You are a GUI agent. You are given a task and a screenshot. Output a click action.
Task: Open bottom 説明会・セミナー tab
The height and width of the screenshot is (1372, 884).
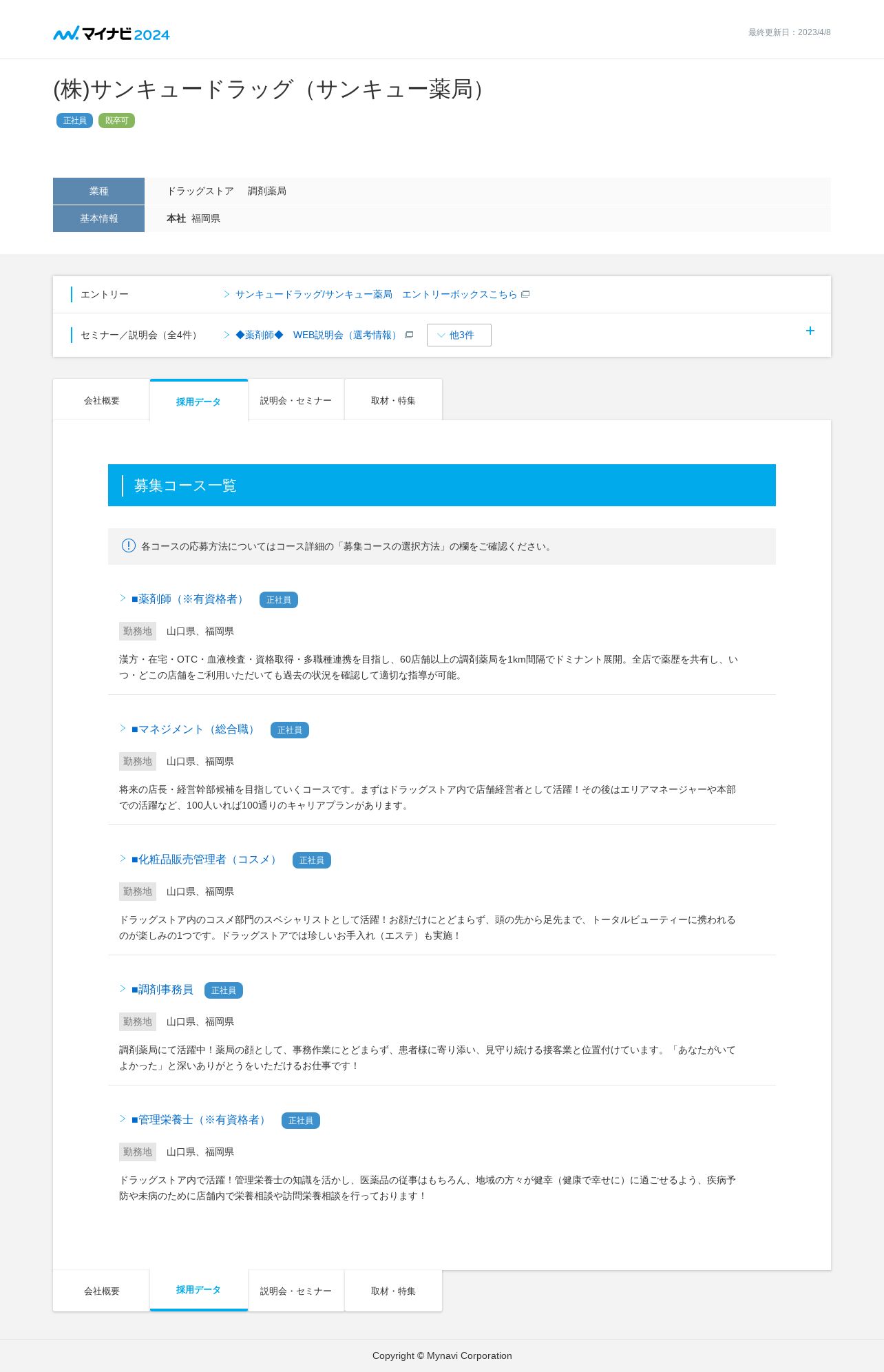[296, 1291]
